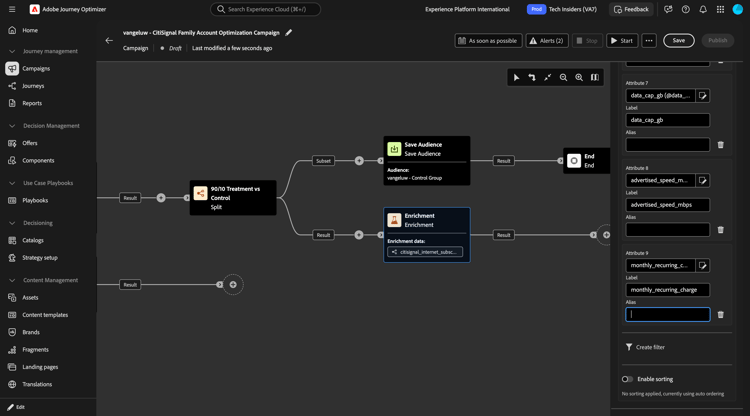Toggle the canvas map view icon
The height and width of the screenshot is (416, 750).
pyautogui.click(x=595, y=77)
